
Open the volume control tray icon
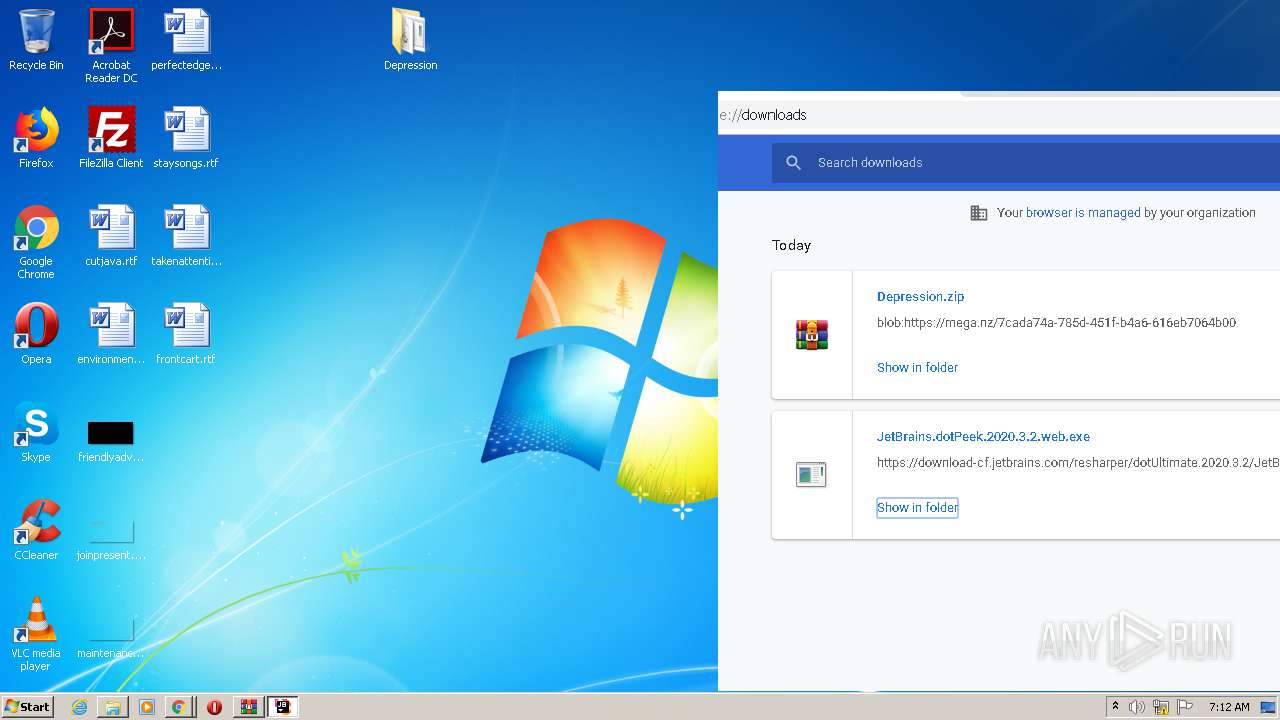[x=1137, y=707]
